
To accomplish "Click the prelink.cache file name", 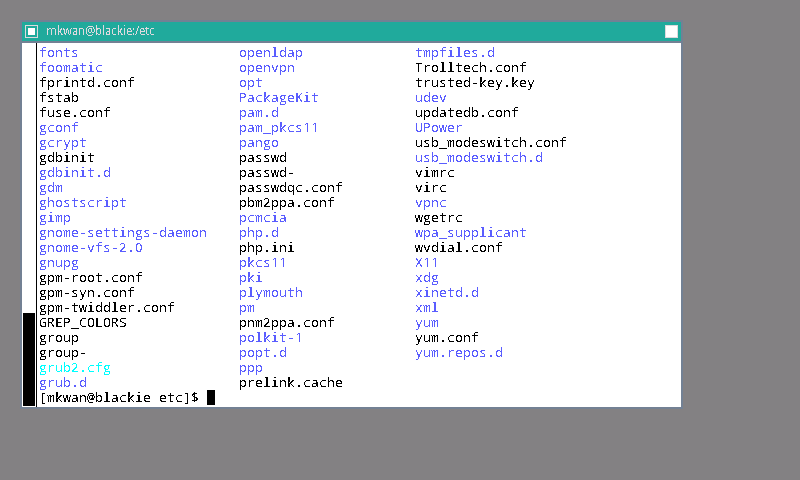I will (290, 383).
